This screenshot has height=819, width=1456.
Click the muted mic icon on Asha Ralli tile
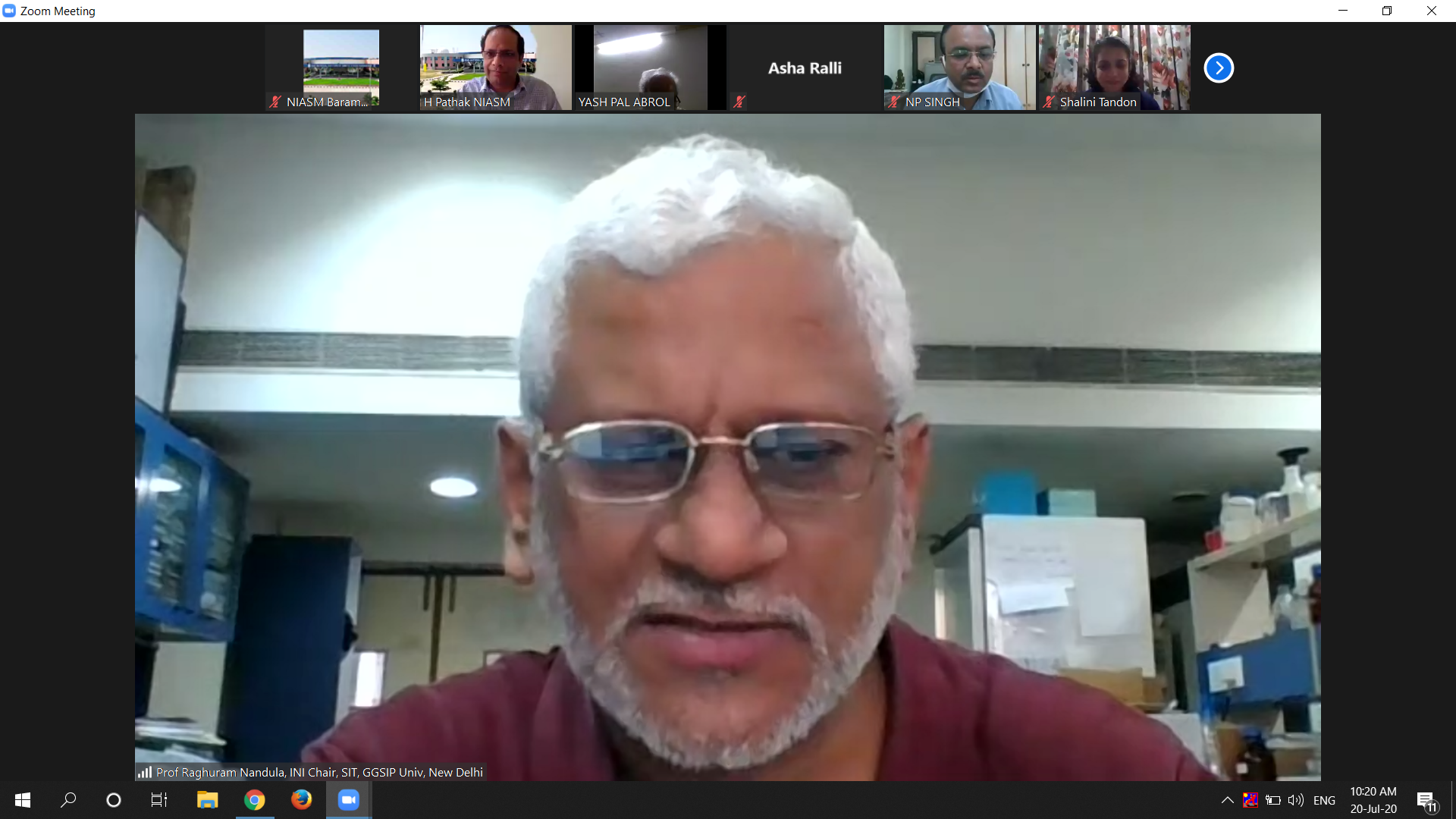pos(739,102)
